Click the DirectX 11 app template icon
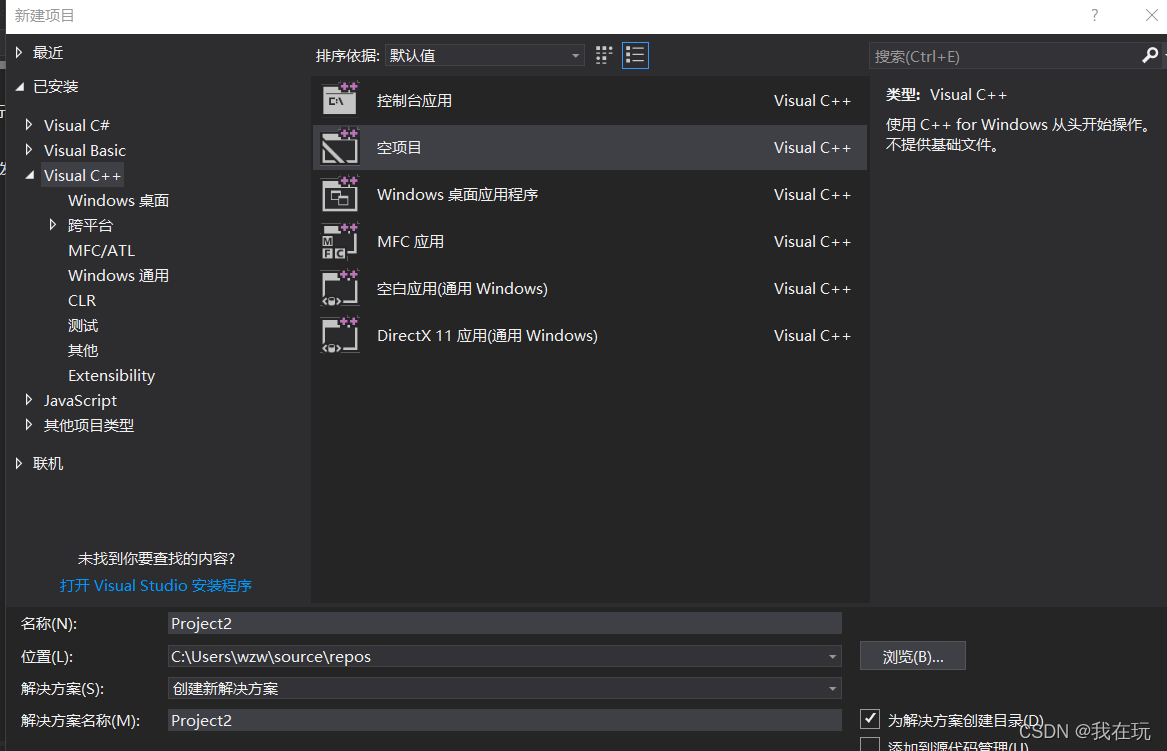The height and width of the screenshot is (751, 1167). [339, 335]
